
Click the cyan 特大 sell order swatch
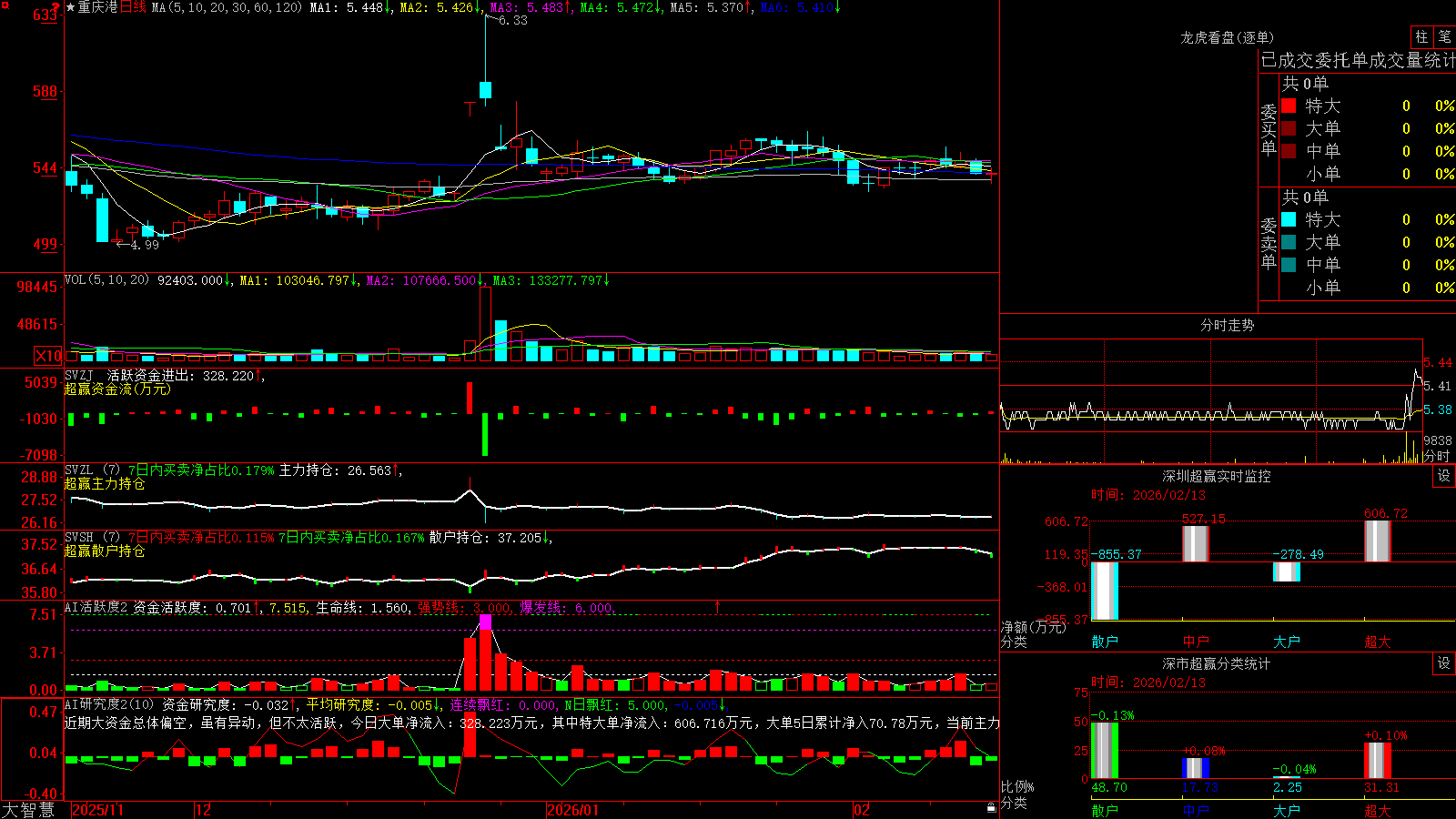[1289, 219]
